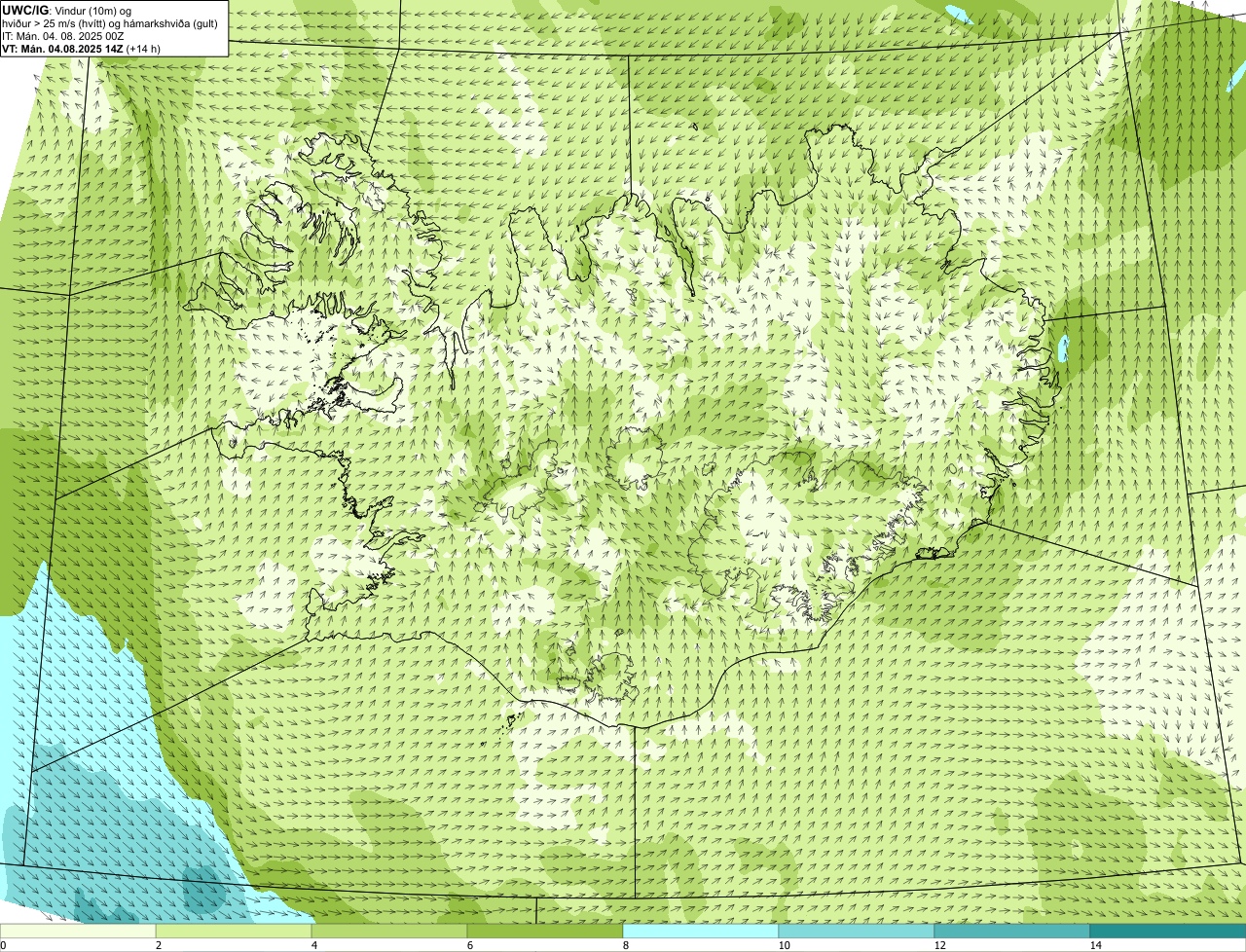Select the darkest teal segment above 14 m/s
Screen dimensions: 1246x952
[1168, 931]
